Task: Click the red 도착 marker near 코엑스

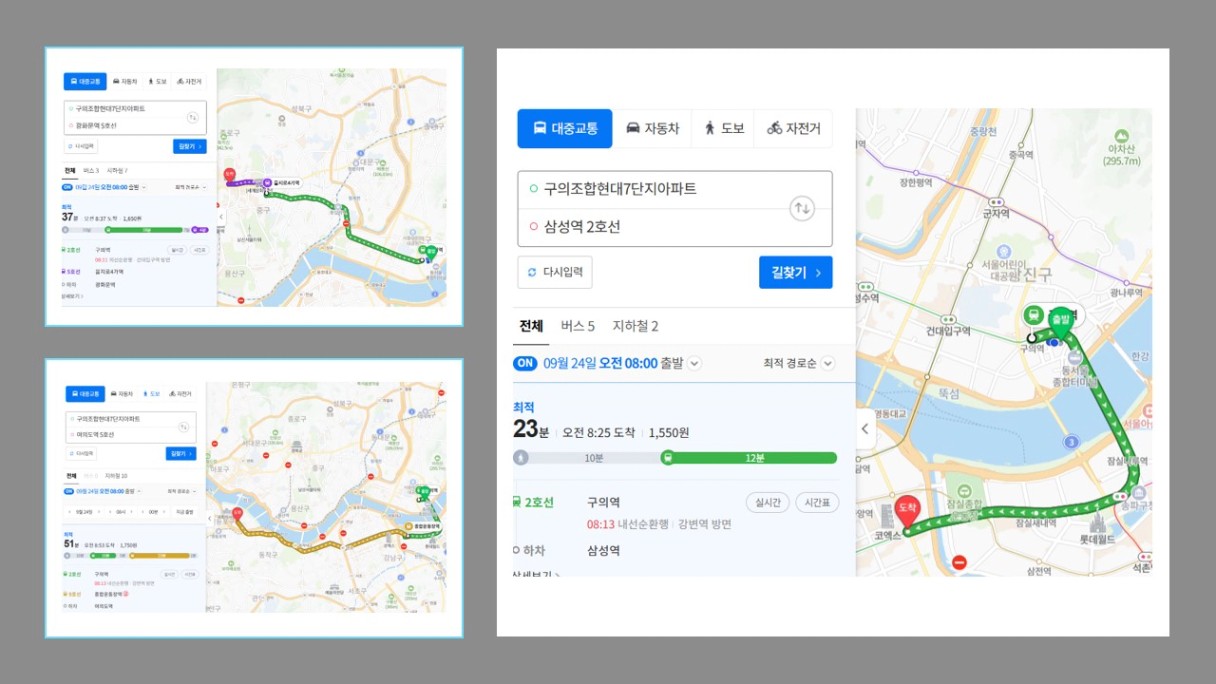Action: click(x=907, y=513)
